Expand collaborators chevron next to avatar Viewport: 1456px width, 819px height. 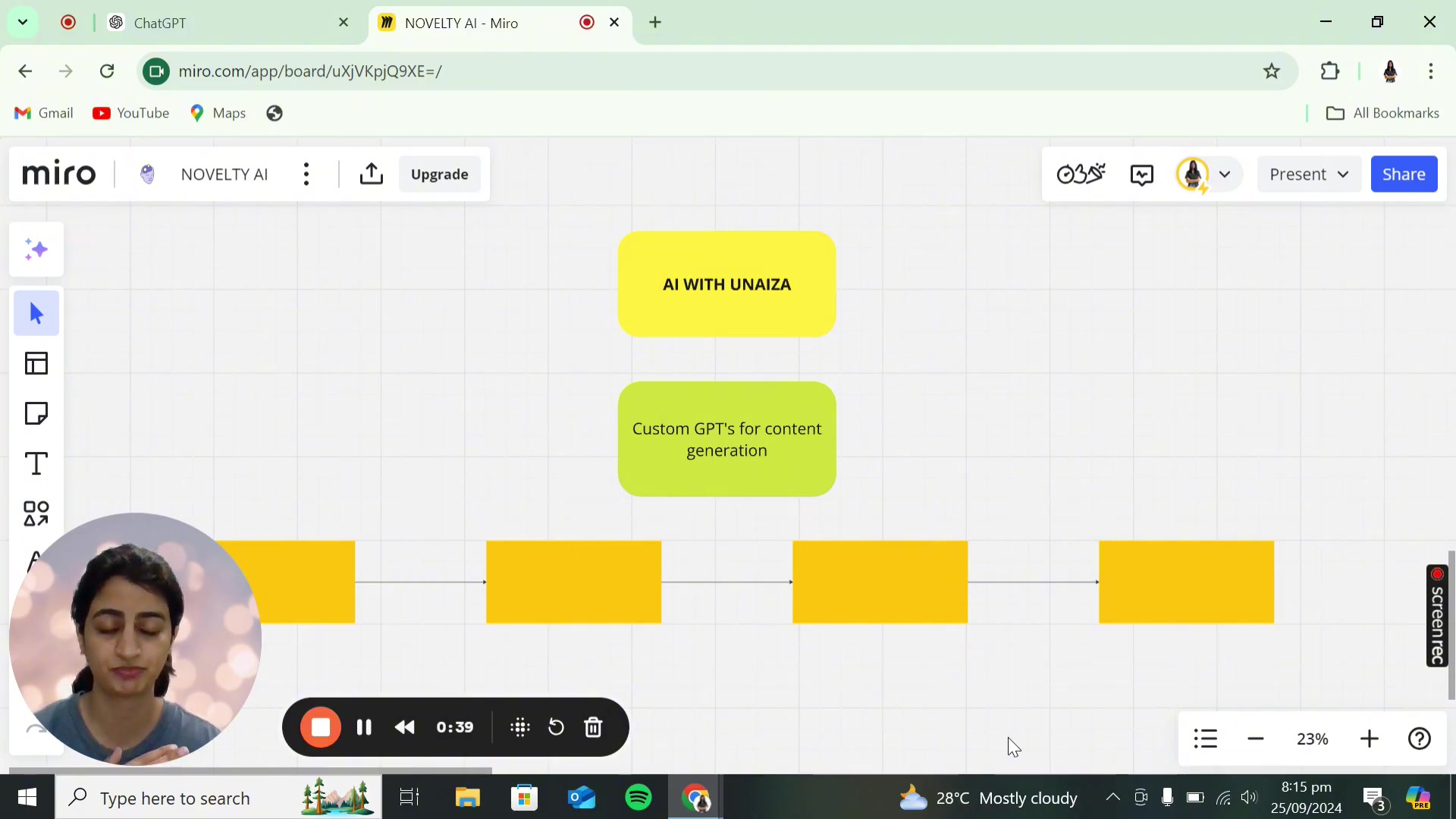[1225, 174]
